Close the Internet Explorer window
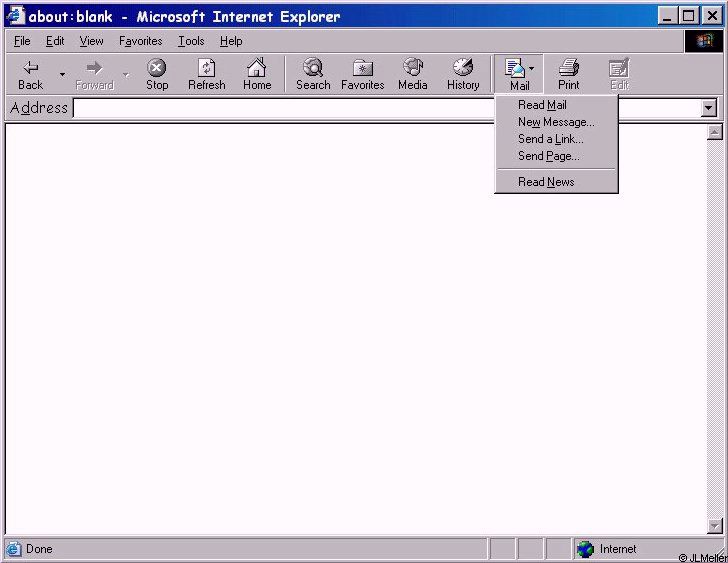 coord(711,16)
